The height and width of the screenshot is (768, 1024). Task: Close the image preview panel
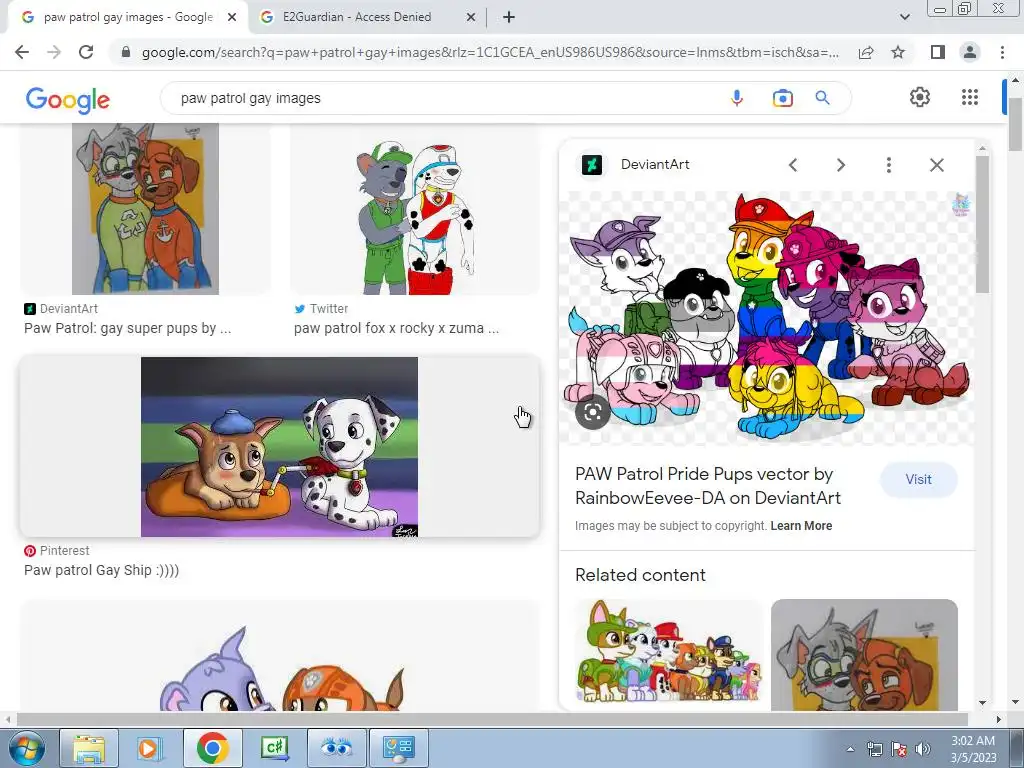936,165
